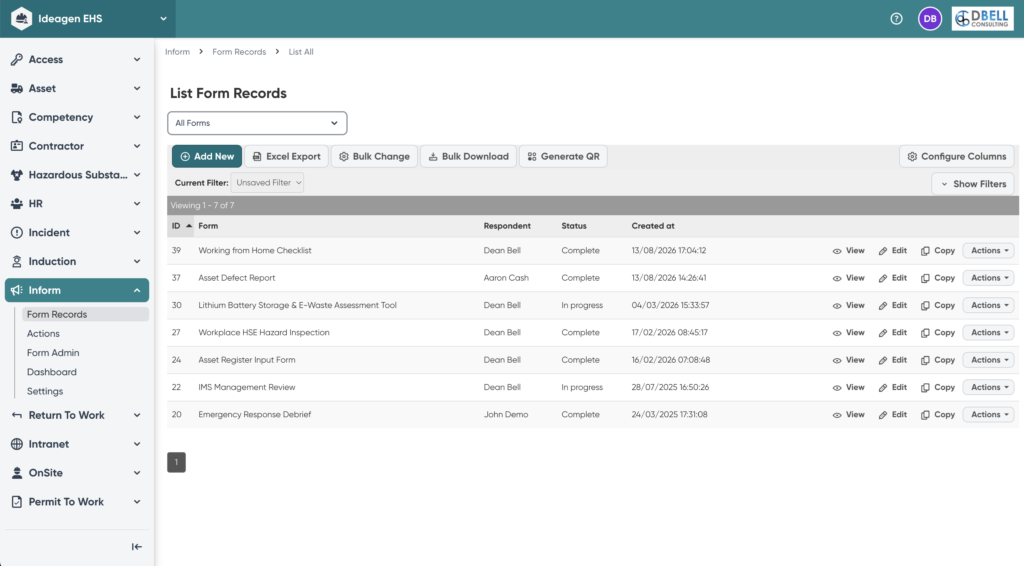Viewport: 1024px width, 566px height.
Task: Click the 'John Demo' respondent cell
Action: point(506,415)
